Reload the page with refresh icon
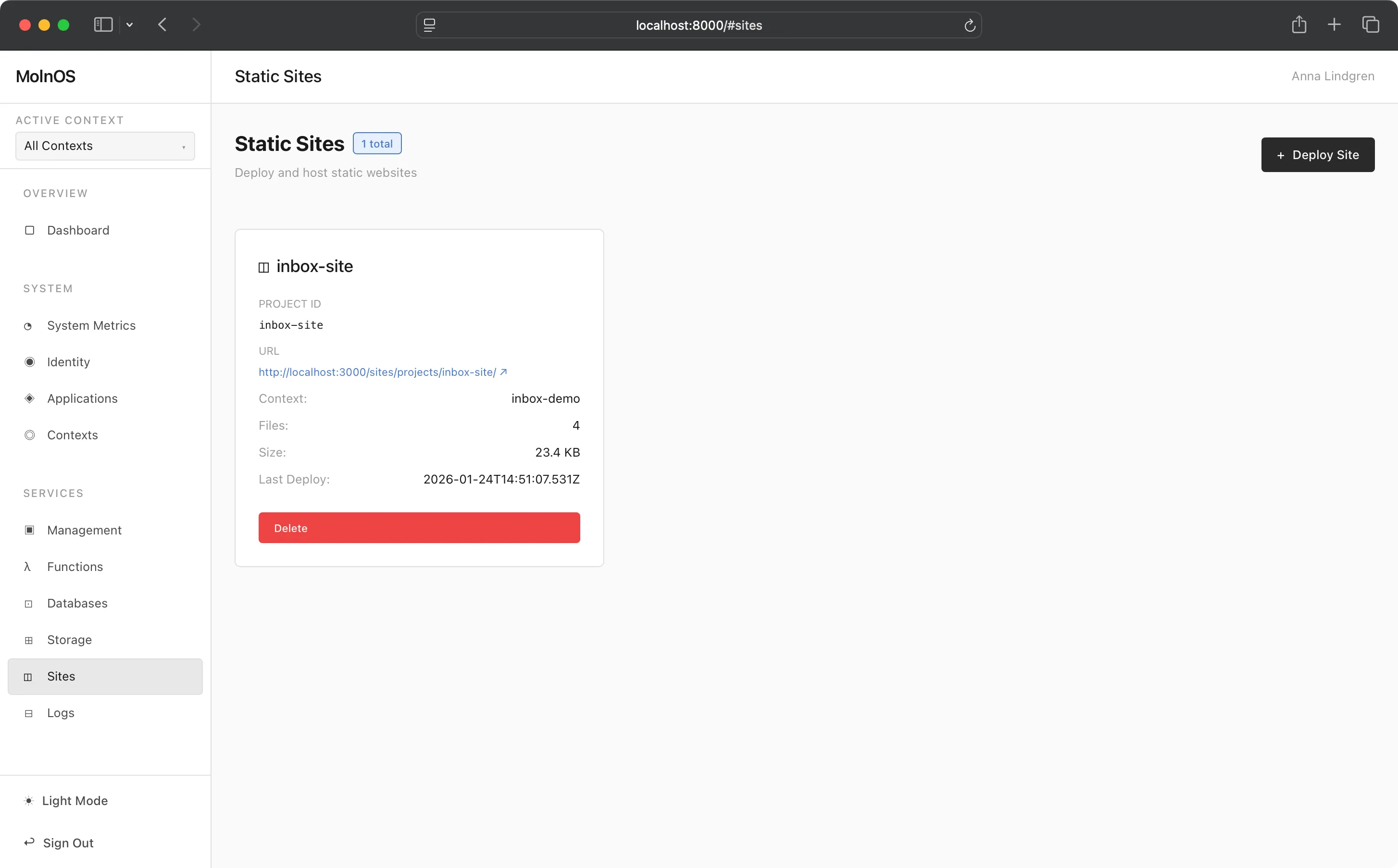The height and width of the screenshot is (868, 1398). pos(970,25)
